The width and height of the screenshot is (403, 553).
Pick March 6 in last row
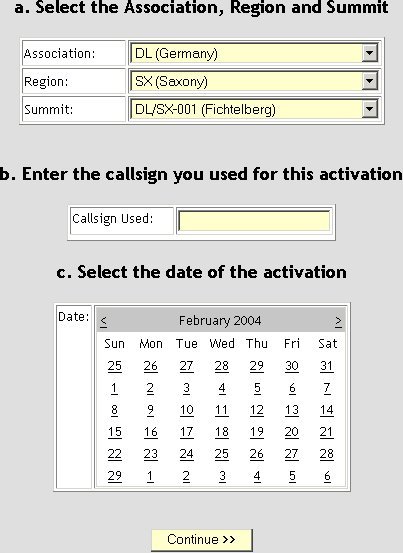tap(327, 476)
